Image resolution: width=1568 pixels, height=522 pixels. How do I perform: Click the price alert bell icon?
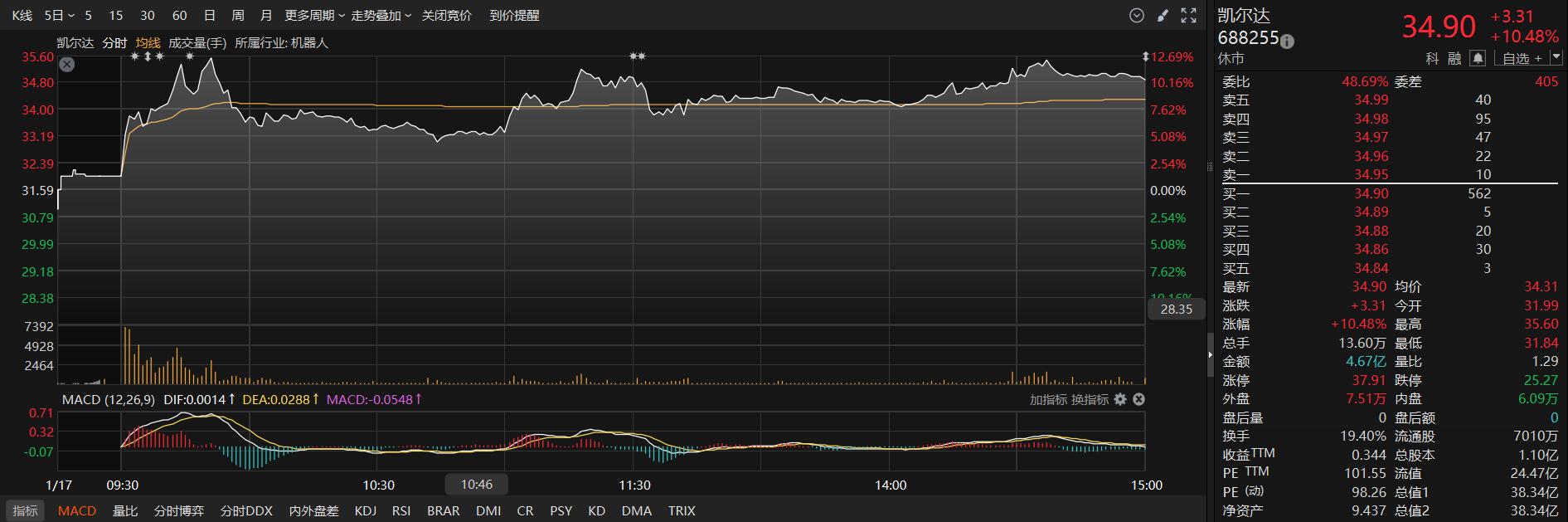coord(1478,58)
